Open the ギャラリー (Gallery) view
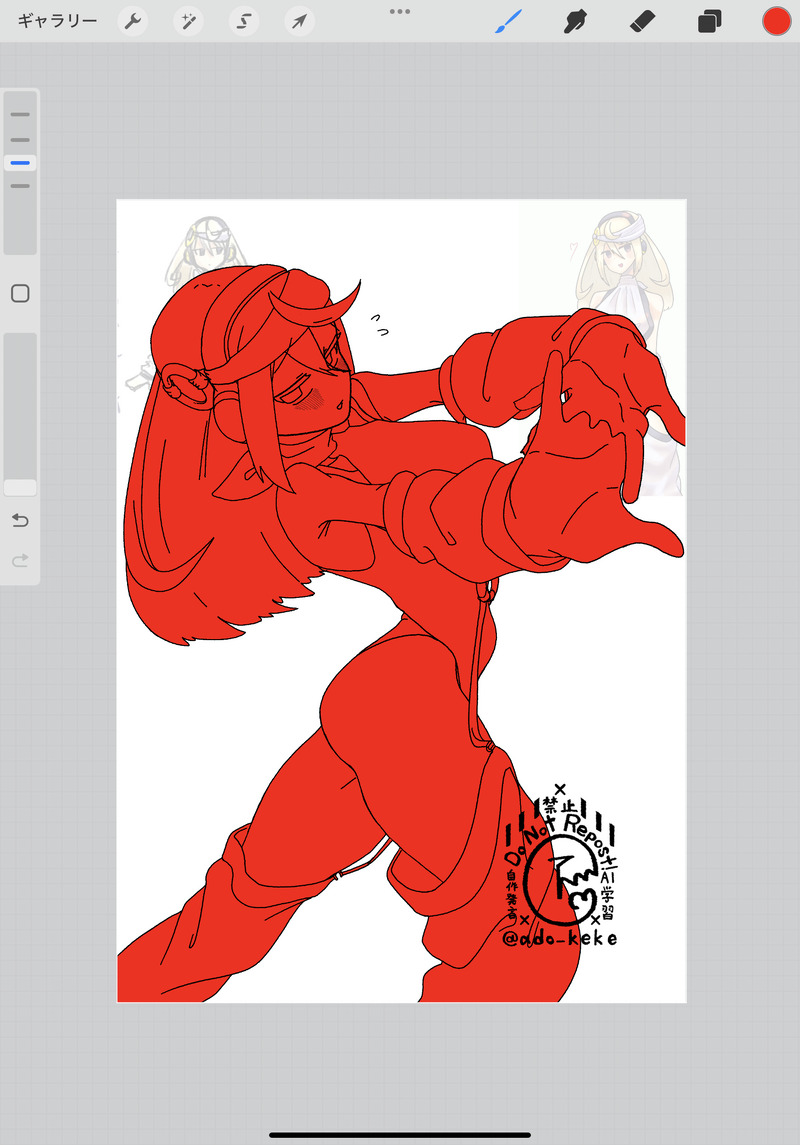 click(57, 21)
